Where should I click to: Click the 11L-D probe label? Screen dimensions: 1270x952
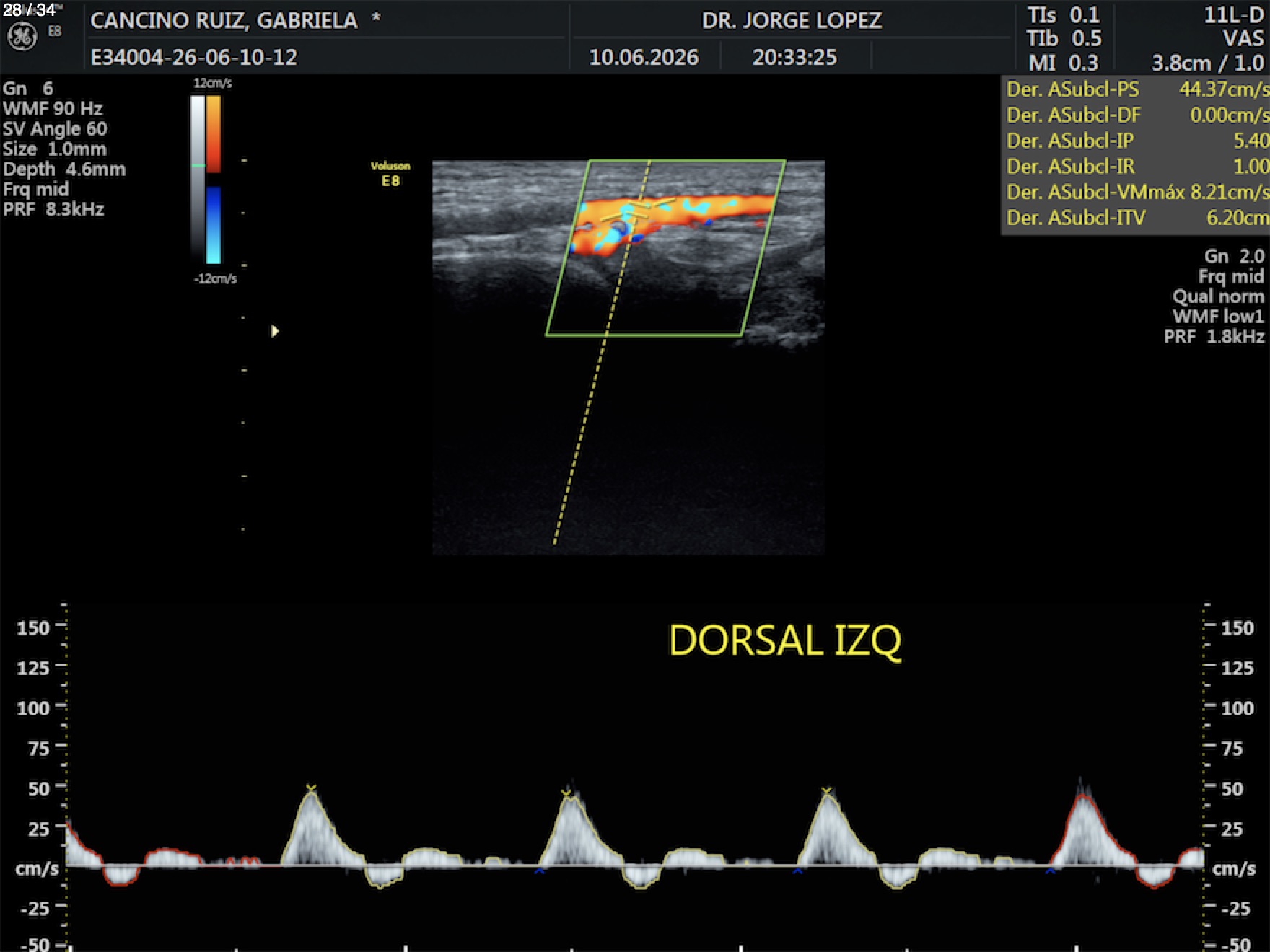coord(1234,15)
